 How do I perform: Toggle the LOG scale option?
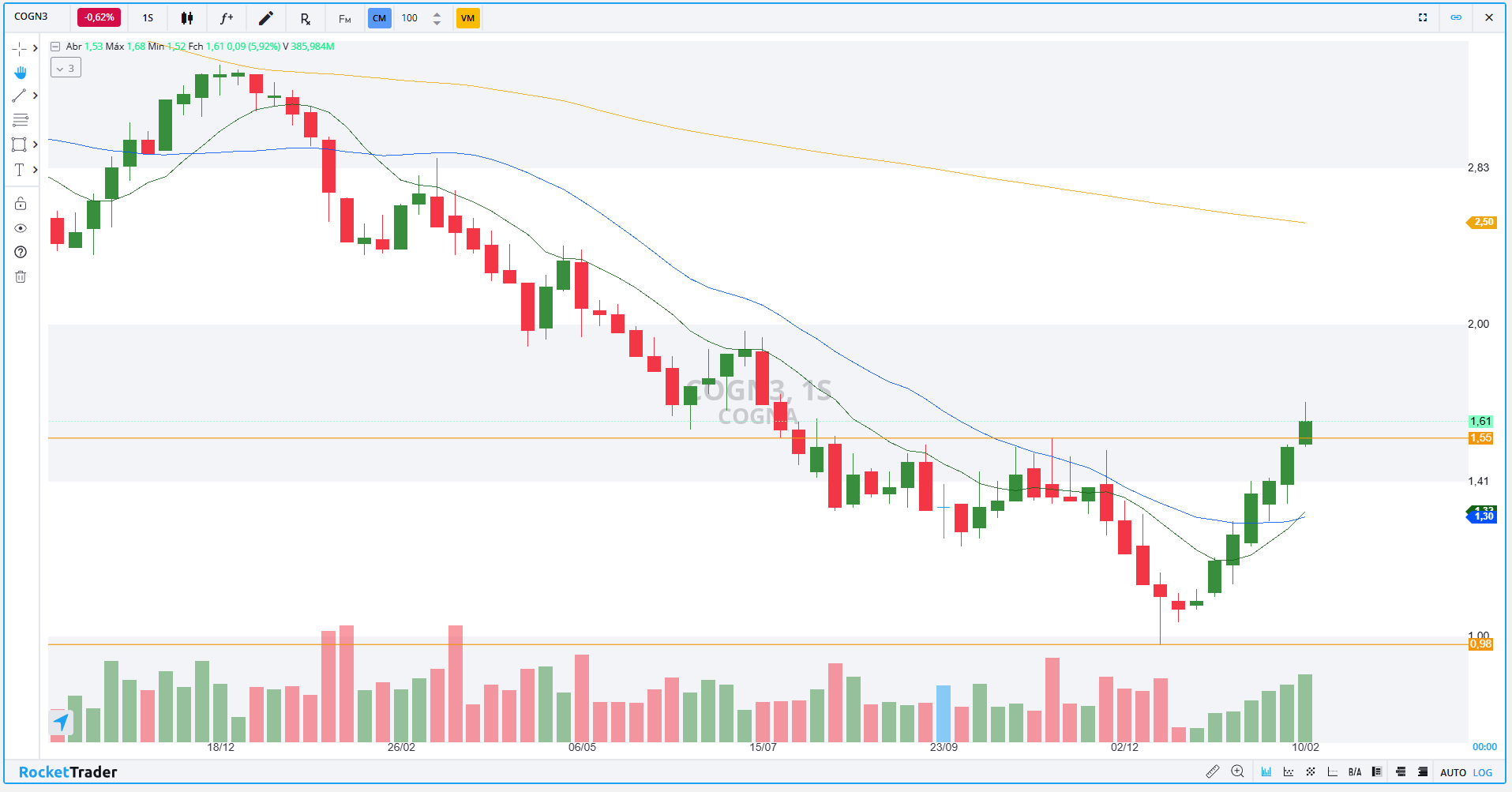tap(1483, 772)
